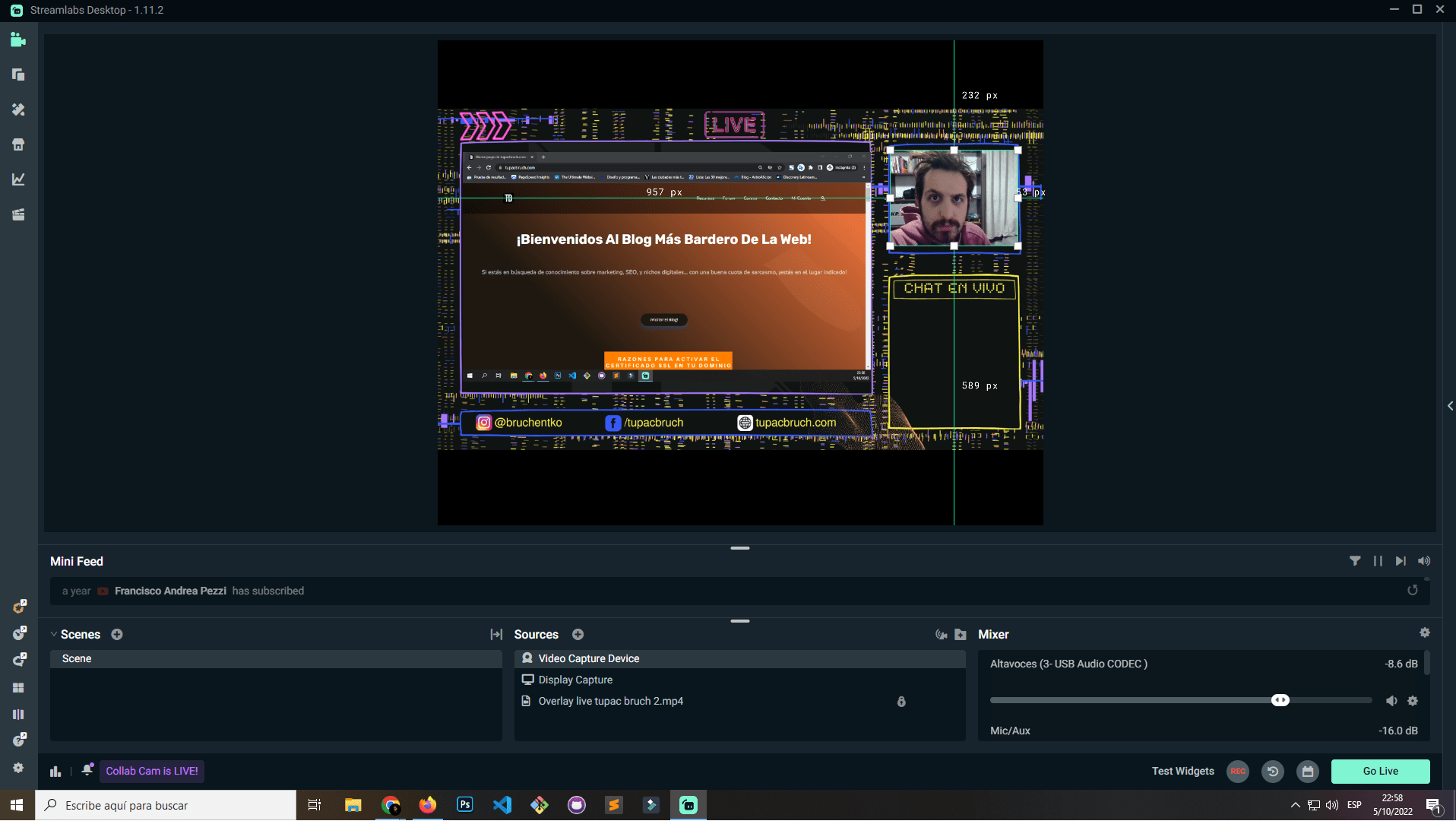This screenshot has height=821, width=1456.
Task: Mute the Altavoces audio channel
Action: pyautogui.click(x=1392, y=700)
